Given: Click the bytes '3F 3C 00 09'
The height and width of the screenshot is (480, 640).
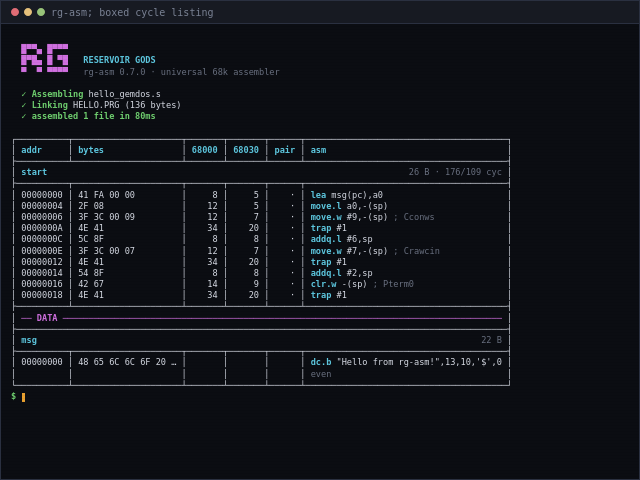Looking at the screenshot, I should tap(106, 217).
